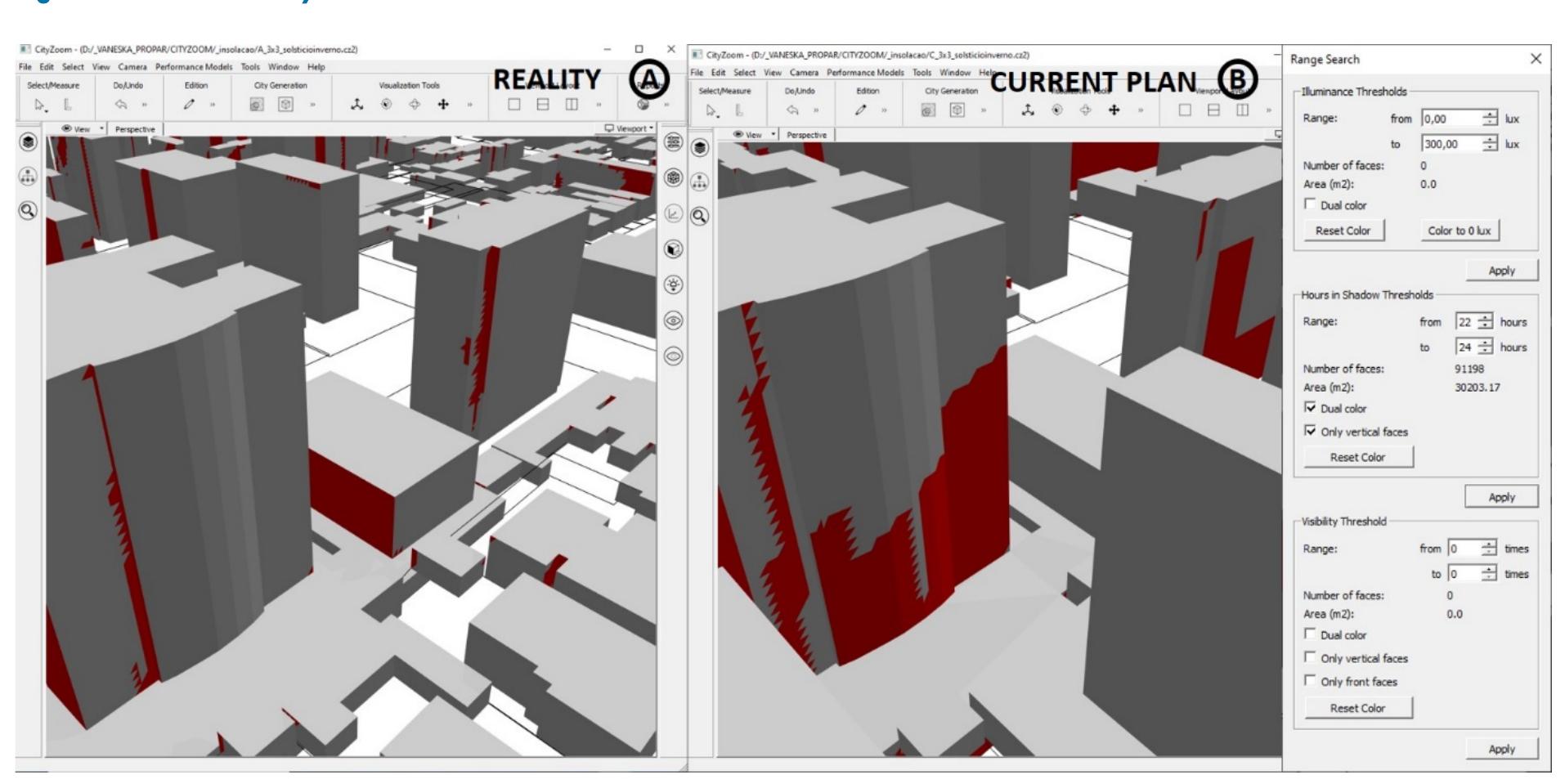Expand Do/Undo toolbar overflow in A_3x3 window
1565x784 pixels.
pyautogui.click(x=145, y=105)
